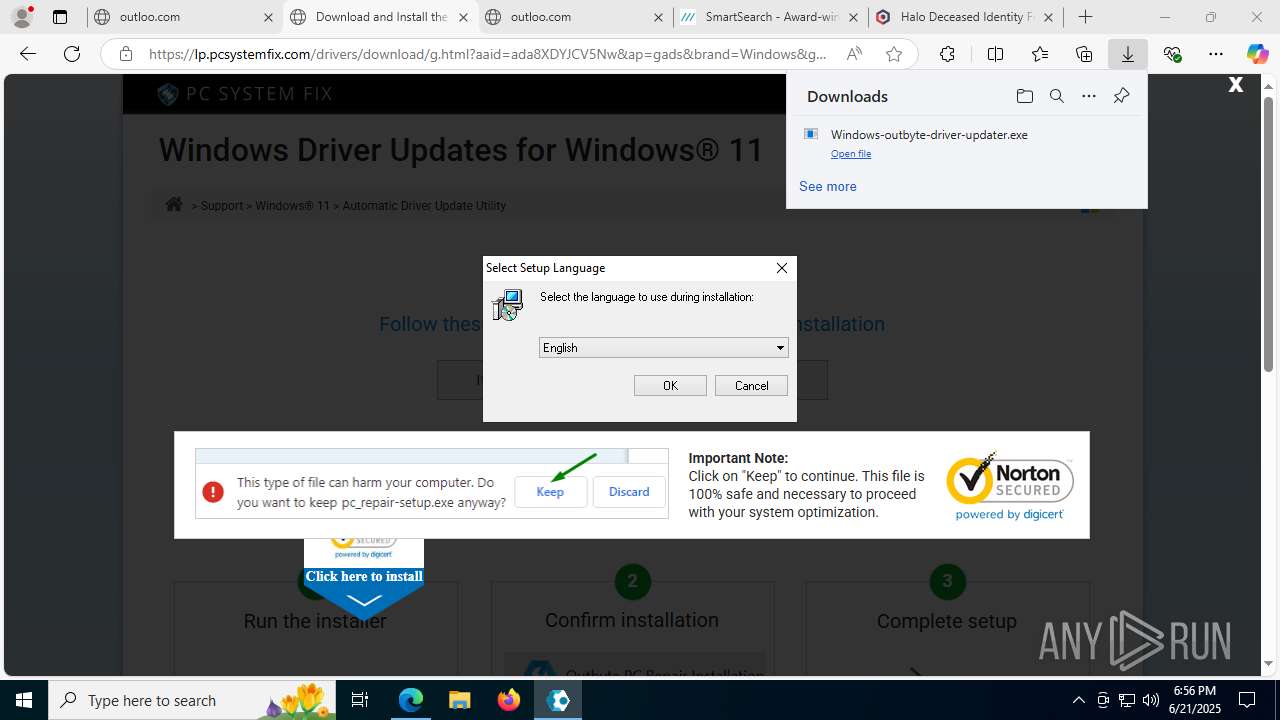Screen dimensions: 1280x720
Task: Open the Collections icon
Action: click(x=1084, y=54)
